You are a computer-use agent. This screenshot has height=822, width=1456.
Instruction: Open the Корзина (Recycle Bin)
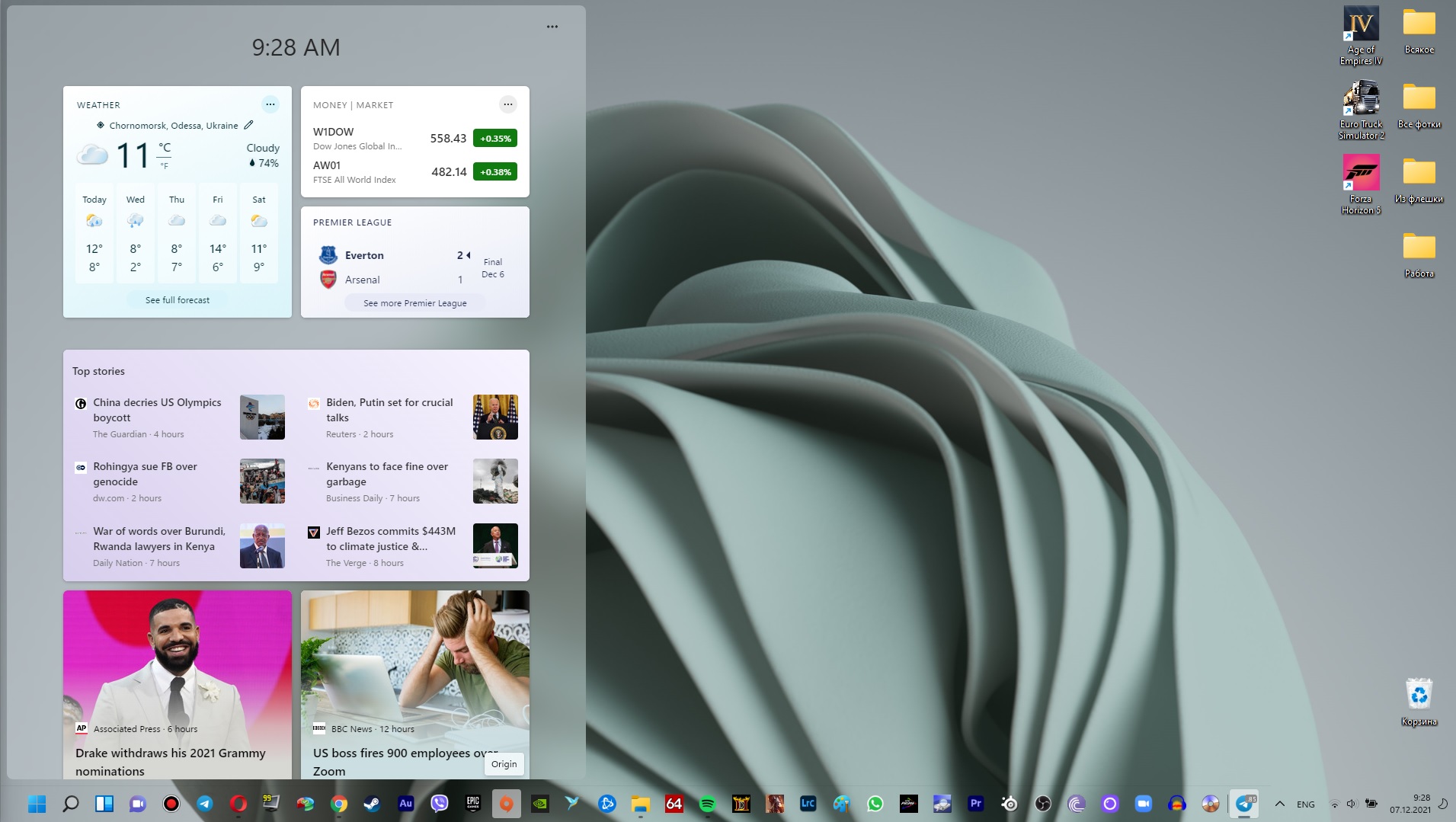coord(1418,694)
